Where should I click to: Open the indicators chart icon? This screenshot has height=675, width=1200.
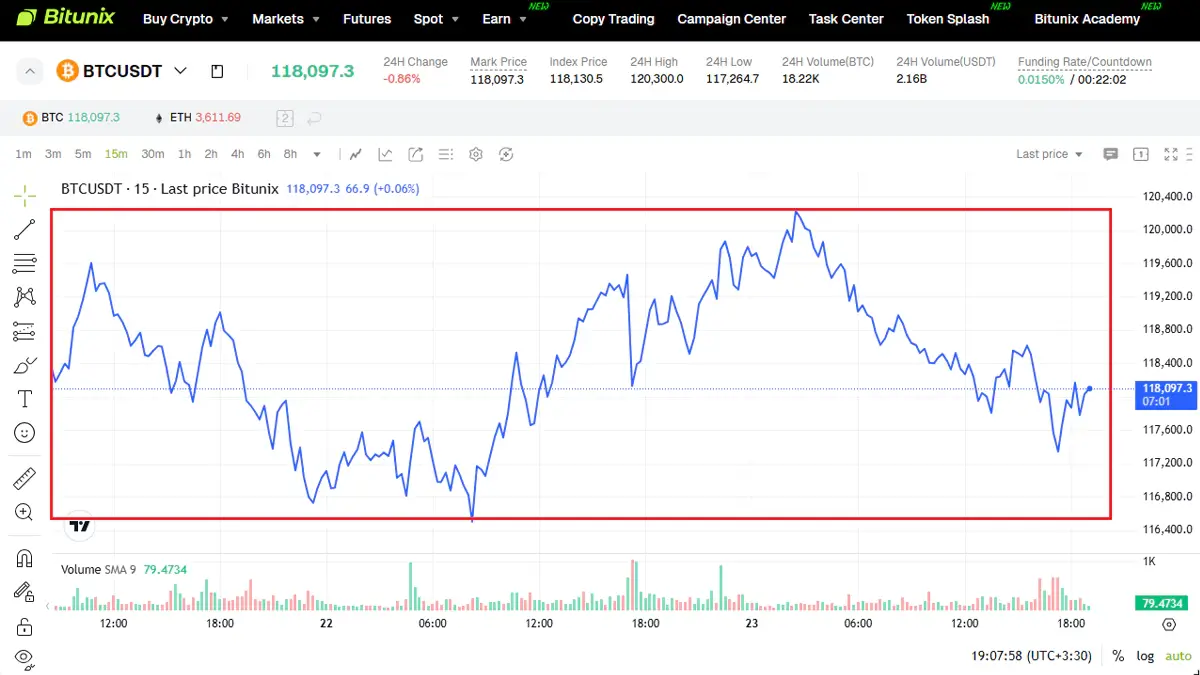385,154
